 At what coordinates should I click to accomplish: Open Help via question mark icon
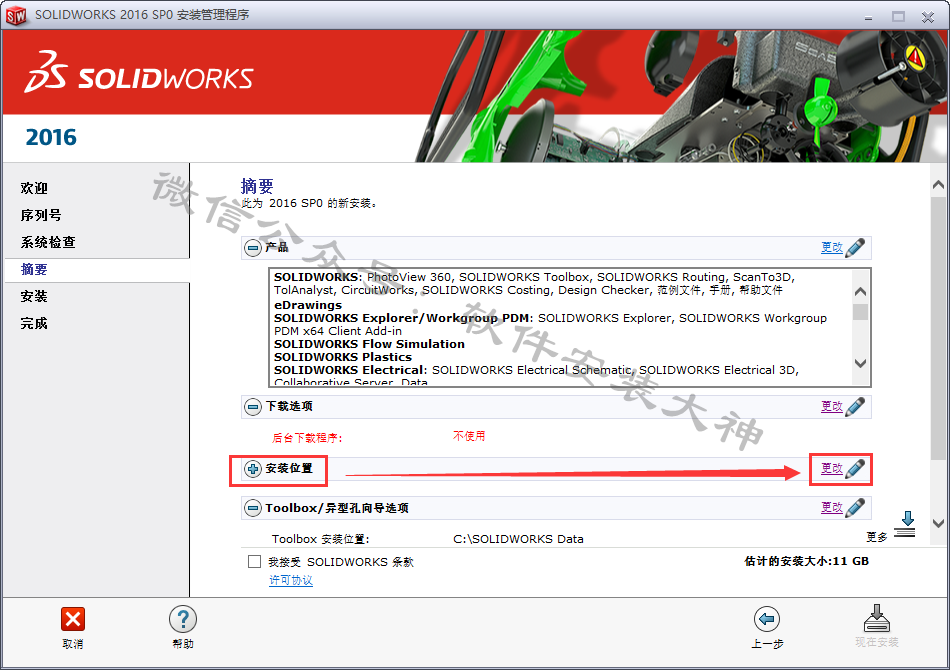(x=183, y=619)
